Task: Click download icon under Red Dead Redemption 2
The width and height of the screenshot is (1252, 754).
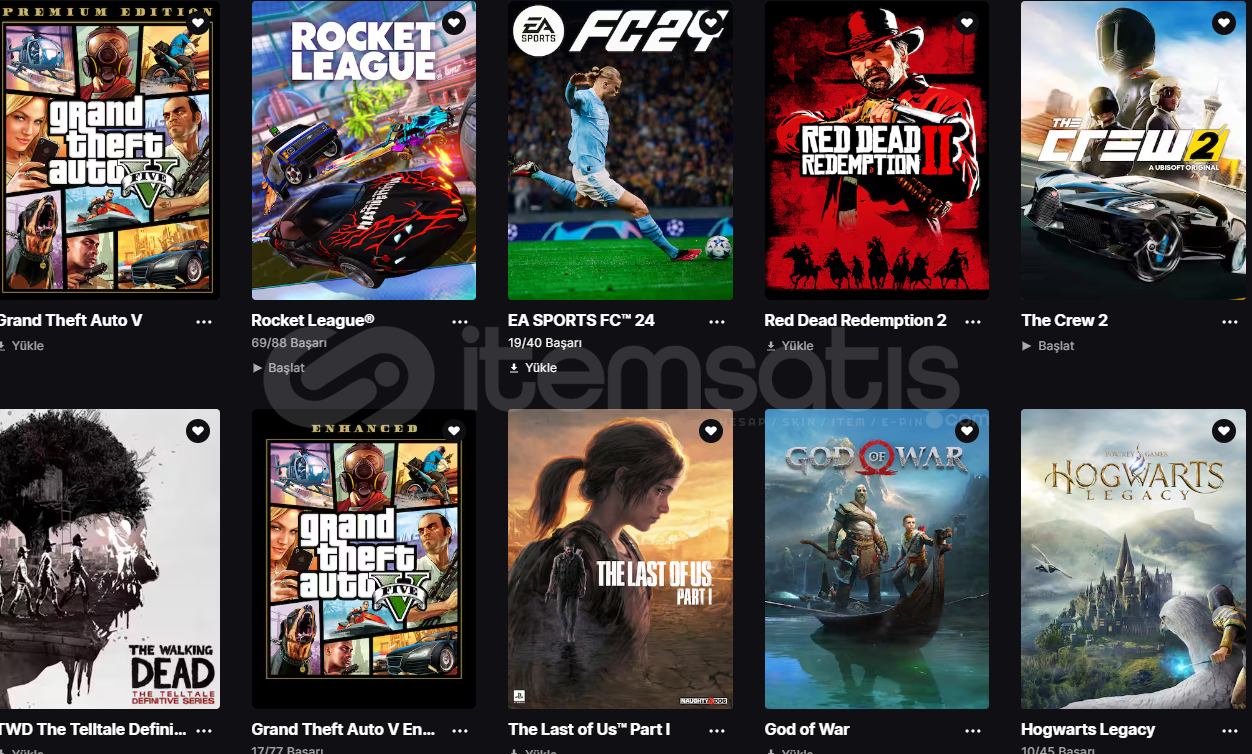Action: click(x=770, y=346)
